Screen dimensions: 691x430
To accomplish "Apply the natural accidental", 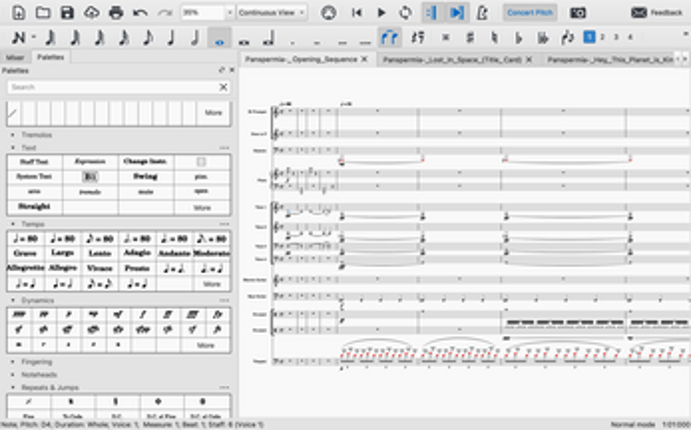I will click(494, 37).
